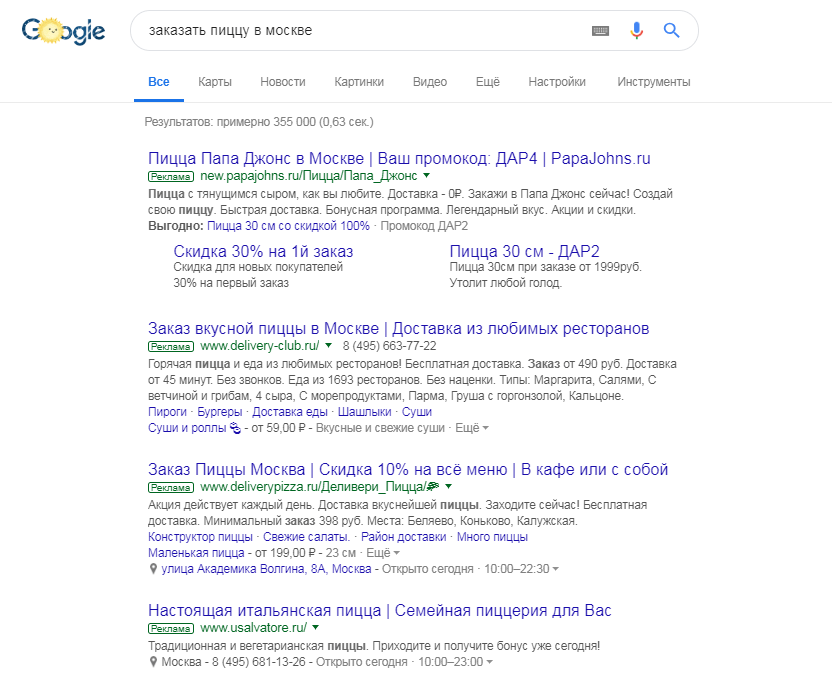
Task: Open the Конструктор пиццы sitelink
Action: [x=200, y=537]
